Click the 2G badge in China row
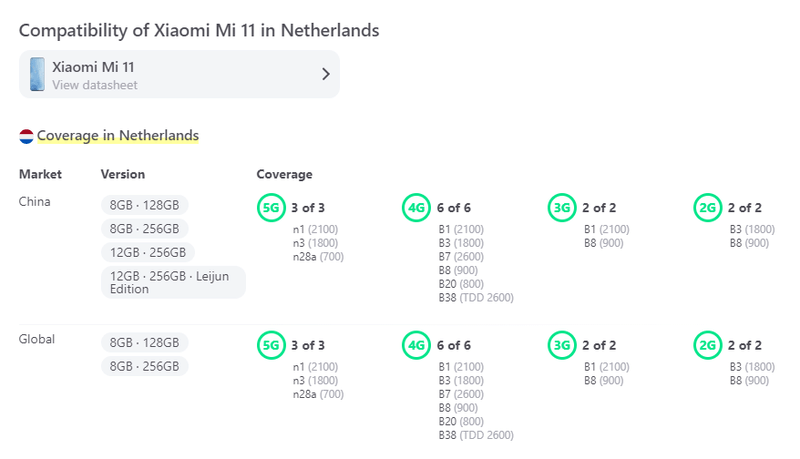The image size is (800, 459). point(708,208)
